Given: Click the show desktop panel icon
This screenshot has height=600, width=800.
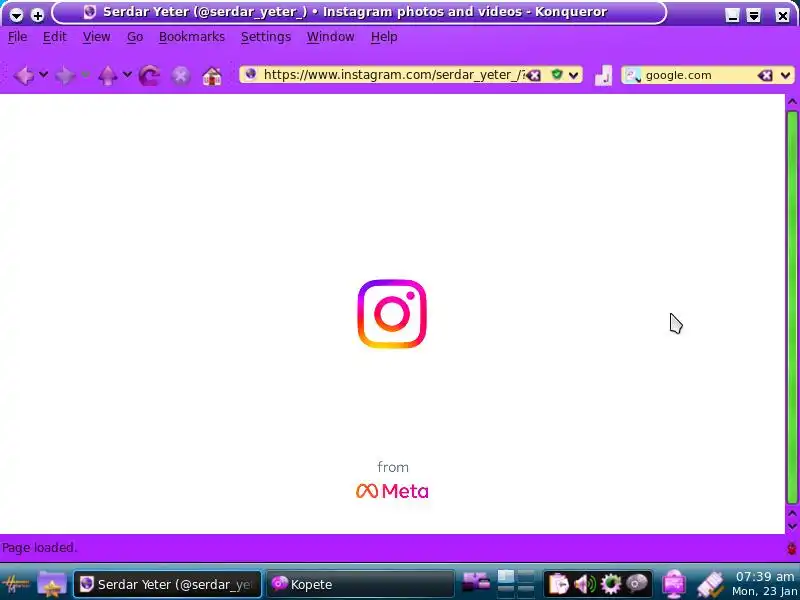Looking at the screenshot, I should (476, 582).
